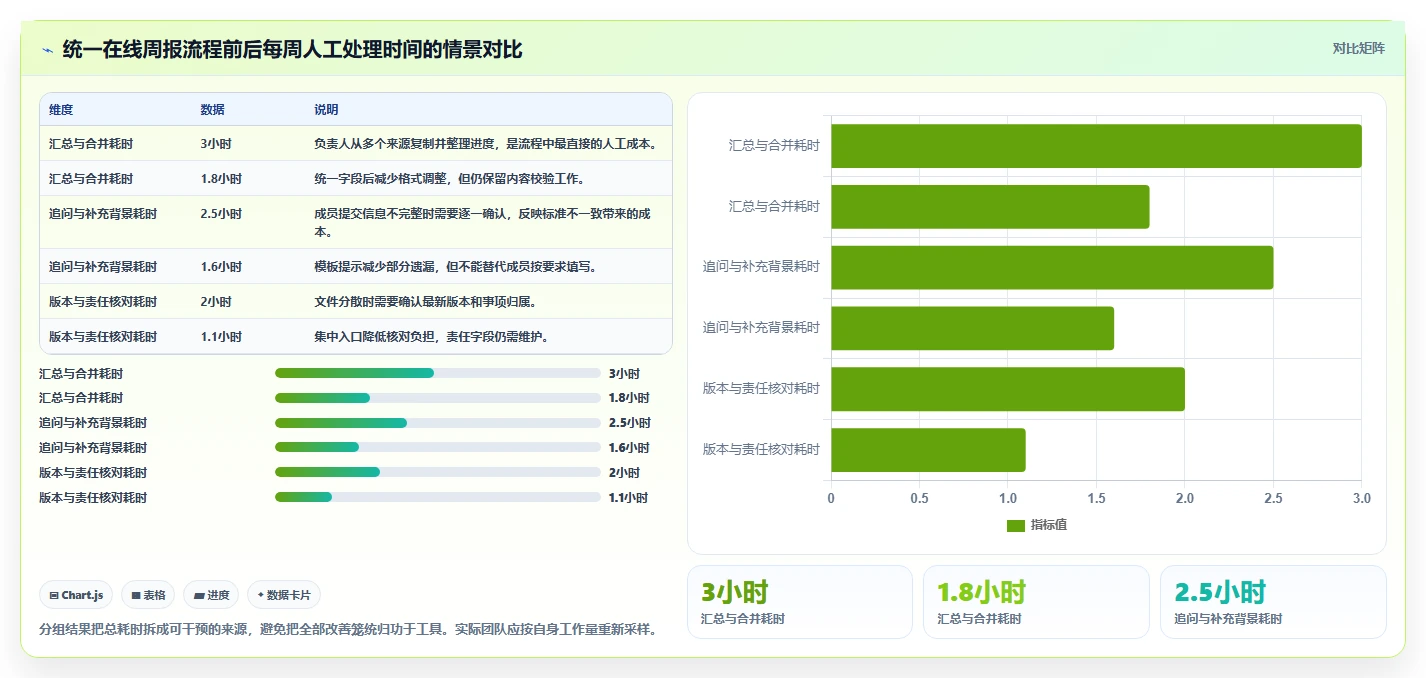This screenshot has height=678, width=1426.
Task: Click the 0.5 tick on the chart axis
Action: [x=919, y=498]
